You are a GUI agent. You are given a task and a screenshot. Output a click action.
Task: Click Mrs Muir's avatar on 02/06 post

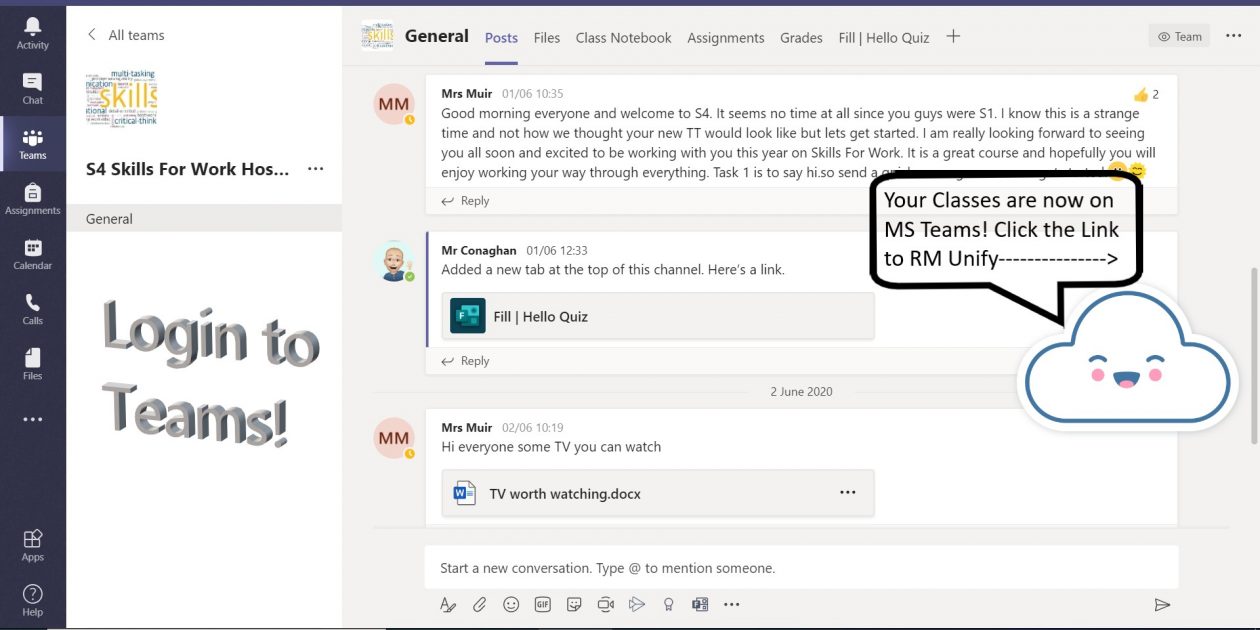tap(394, 438)
